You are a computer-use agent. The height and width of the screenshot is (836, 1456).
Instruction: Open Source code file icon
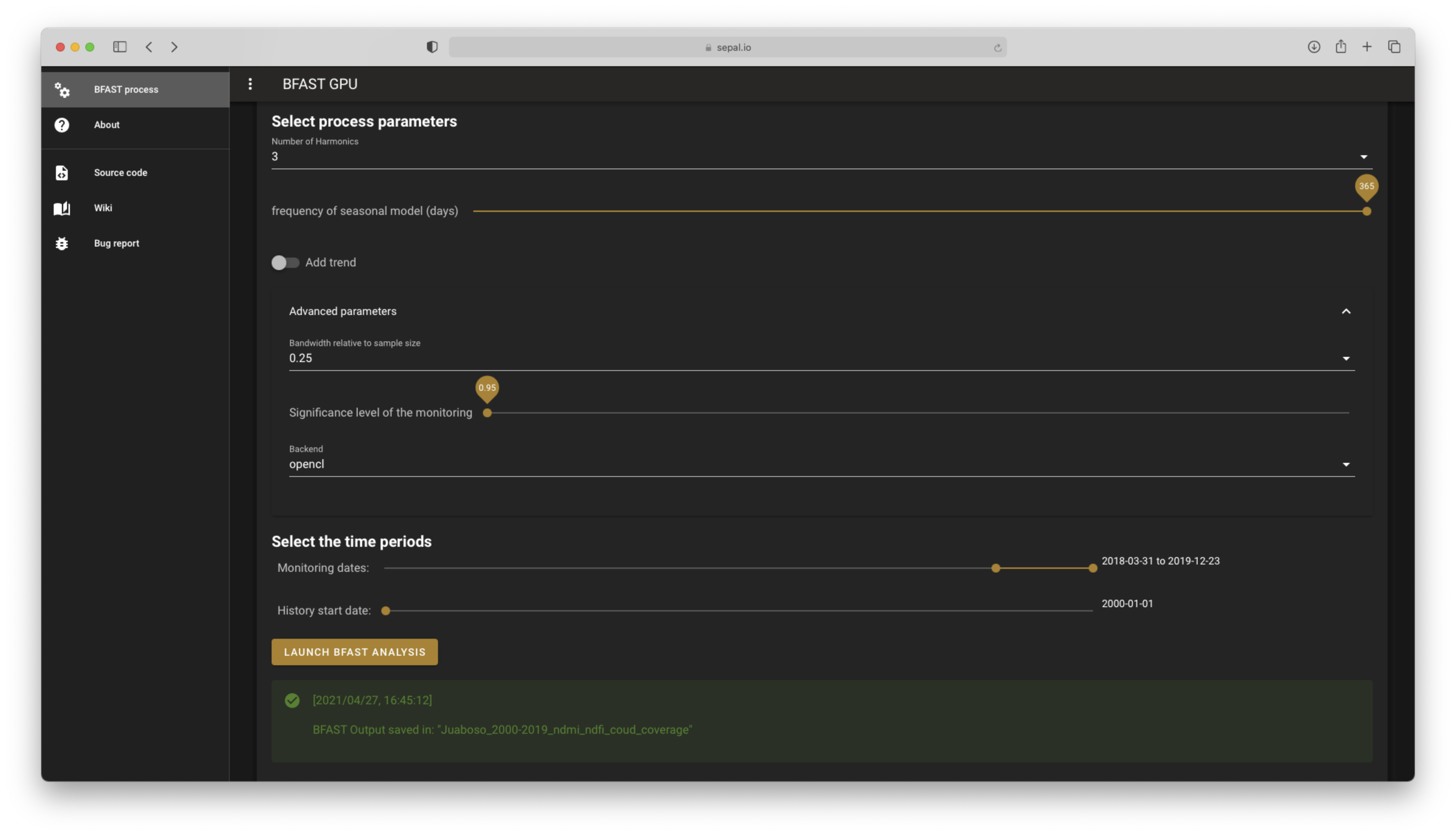[x=62, y=173]
